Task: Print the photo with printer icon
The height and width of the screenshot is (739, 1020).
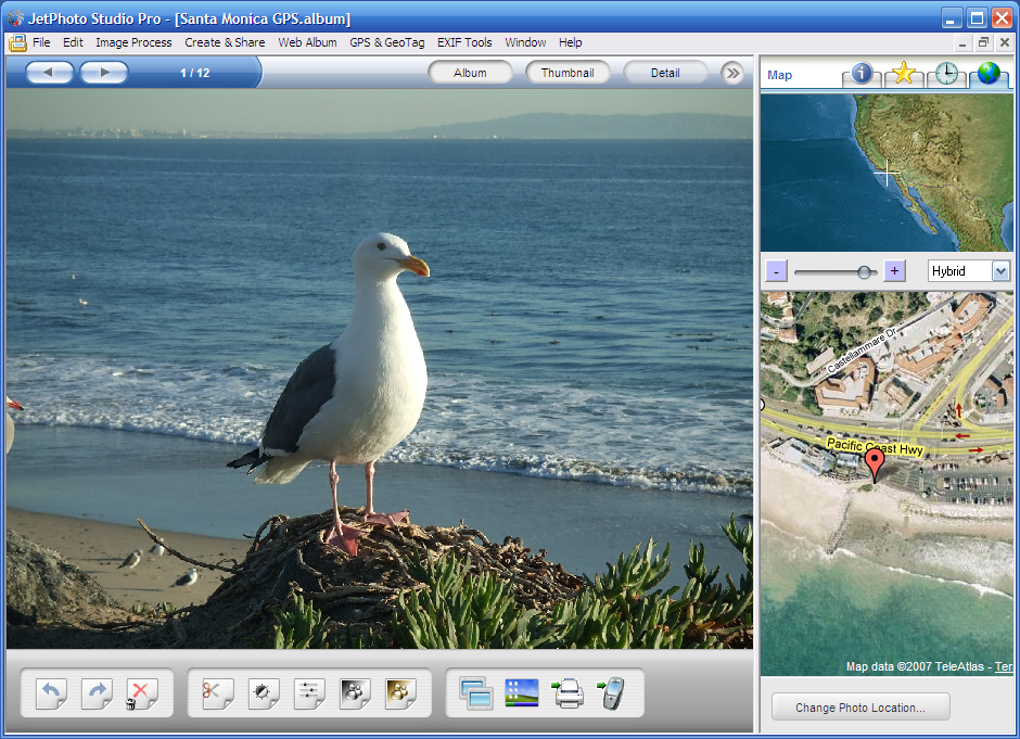Action: coord(567,693)
